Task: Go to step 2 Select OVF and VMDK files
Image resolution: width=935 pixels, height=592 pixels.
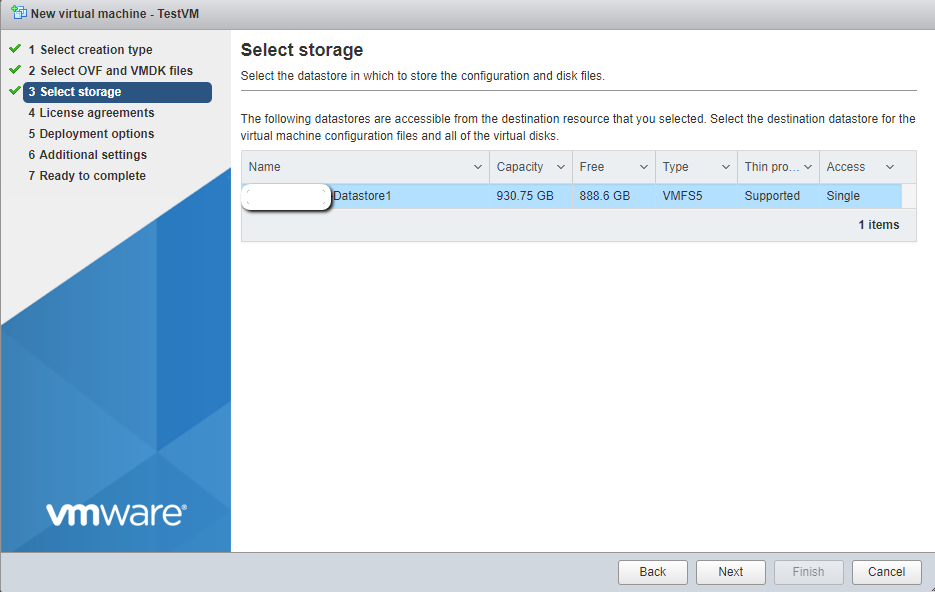Action: (x=110, y=70)
